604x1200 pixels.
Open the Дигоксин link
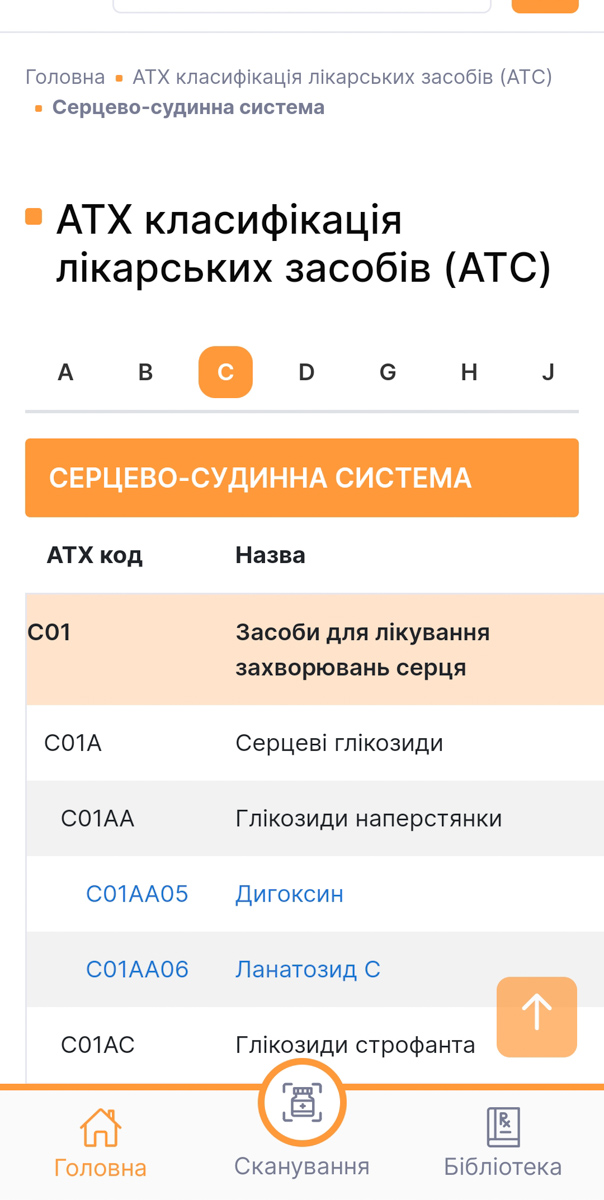coord(290,894)
